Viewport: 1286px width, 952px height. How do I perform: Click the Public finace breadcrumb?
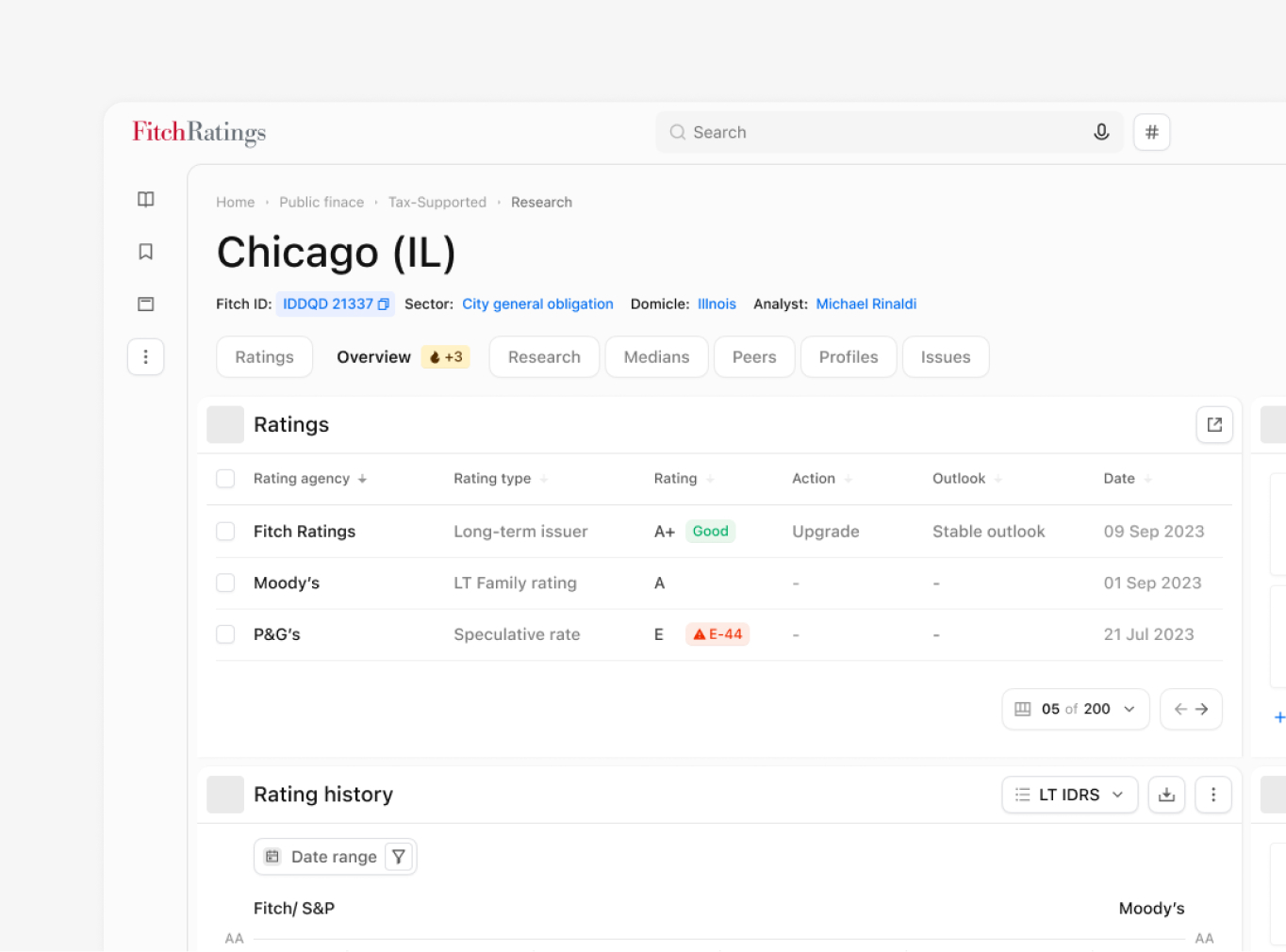coord(321,202)
